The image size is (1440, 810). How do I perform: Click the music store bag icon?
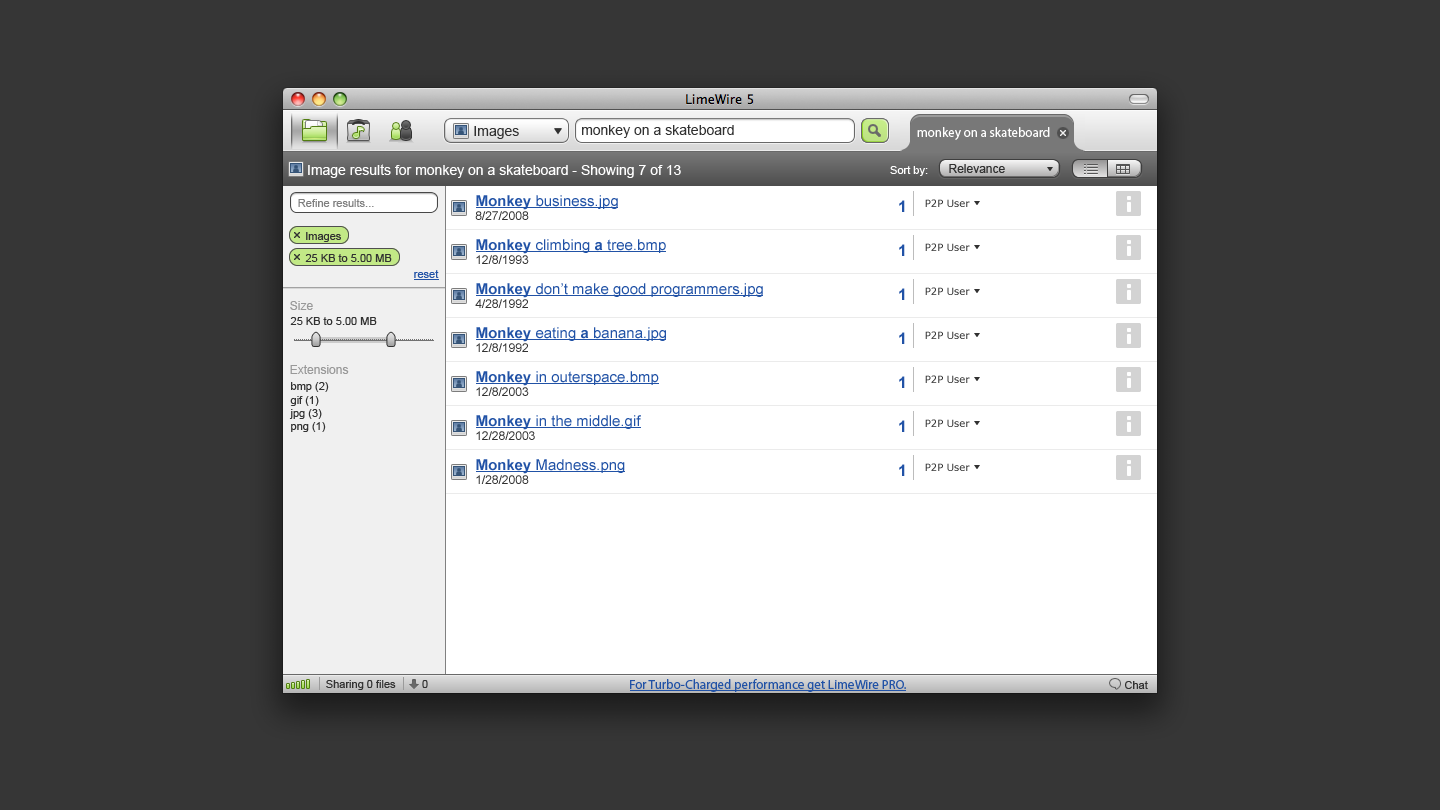tap(358, 131)
